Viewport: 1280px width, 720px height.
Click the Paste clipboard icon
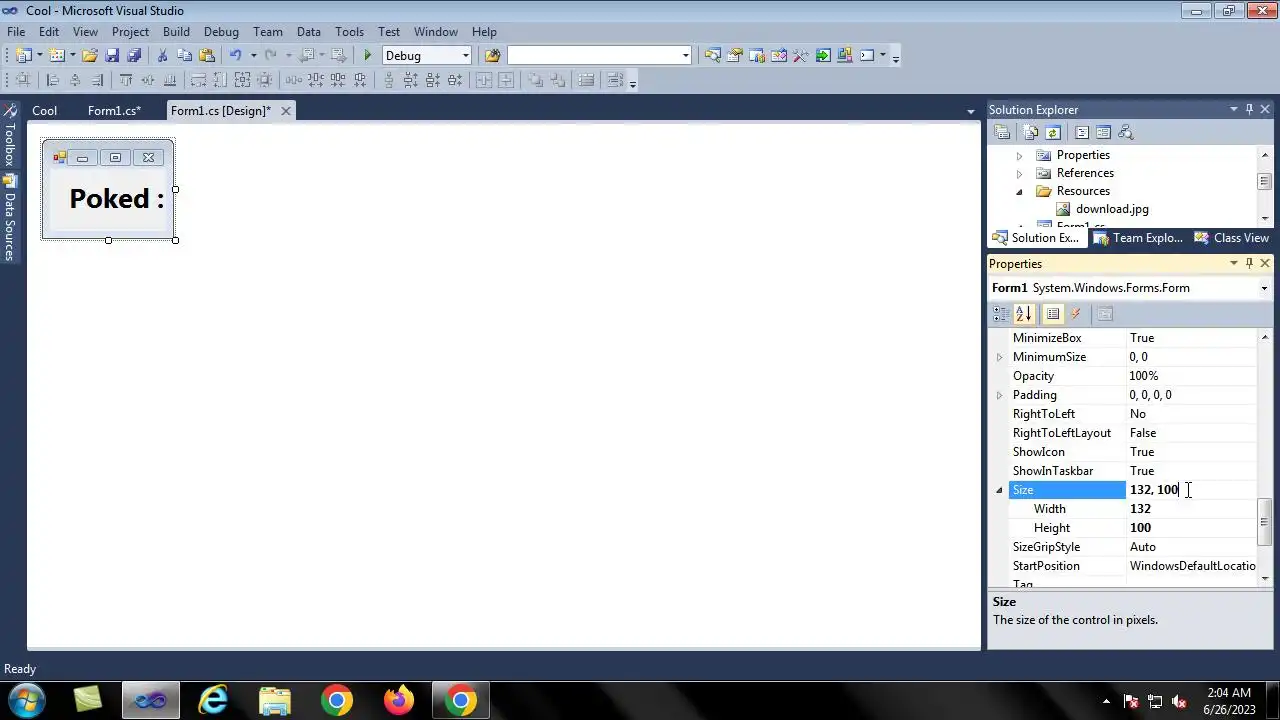point(207,56)
